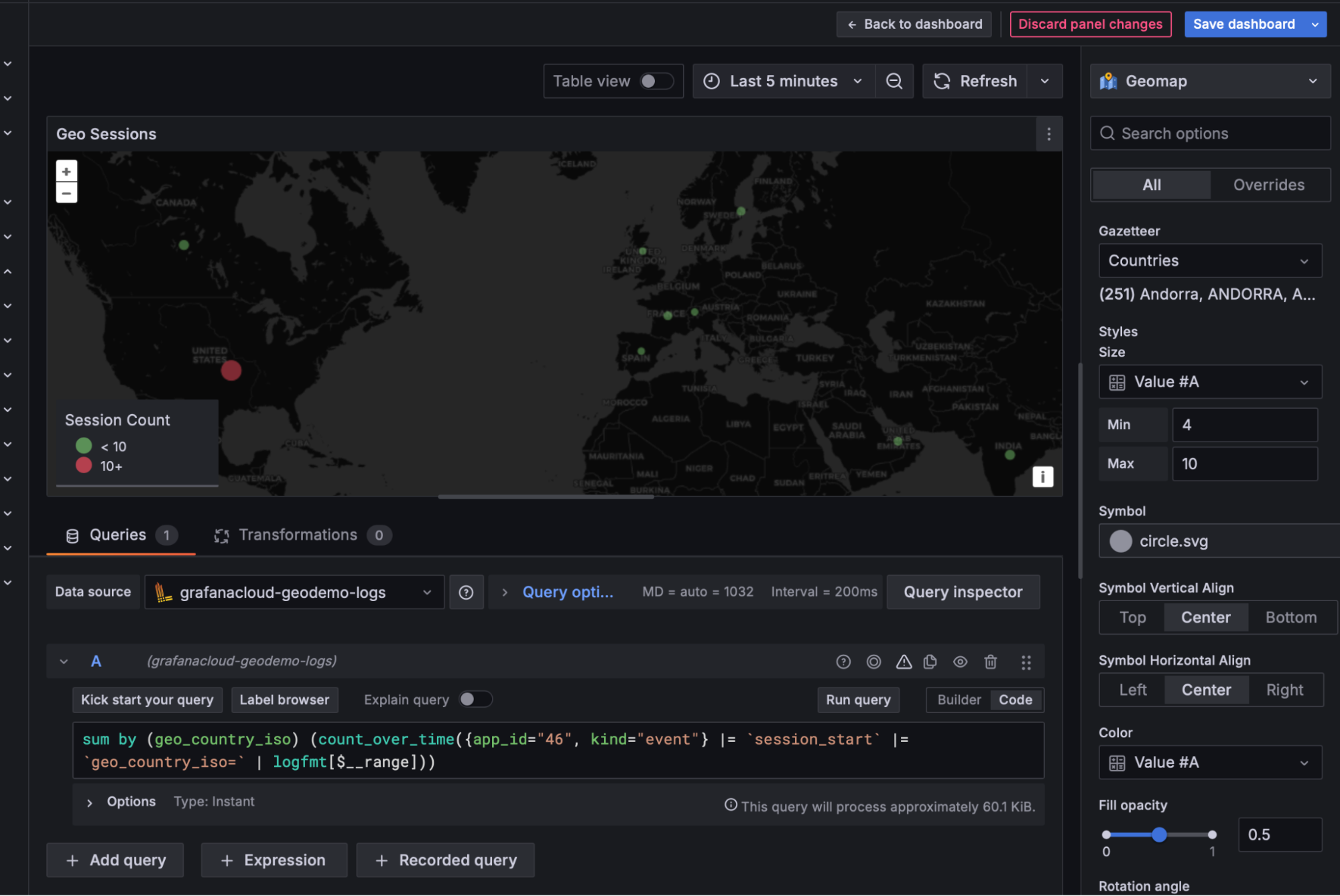Click the map attribution info icon
This screenshot has width=1340, height=896.
tap(1043, 476)
